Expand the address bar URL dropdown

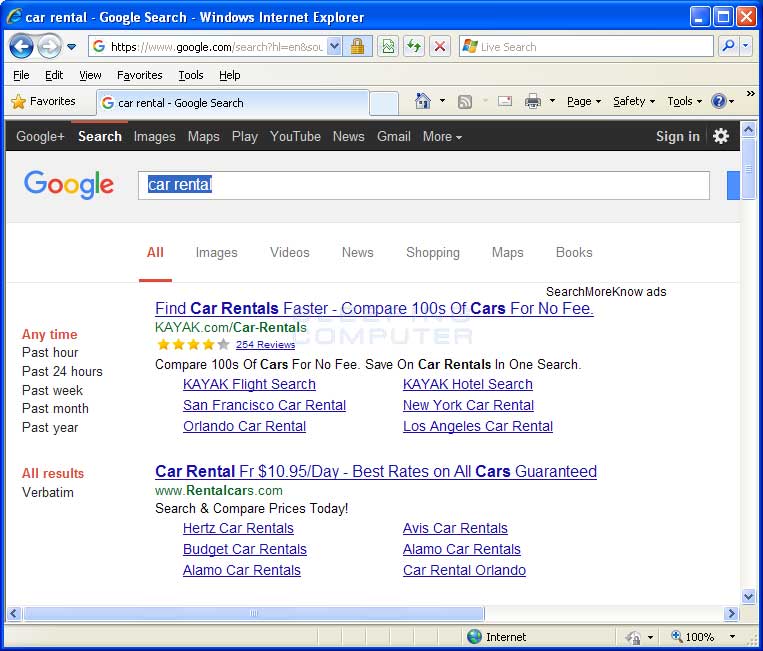[334, 47]
